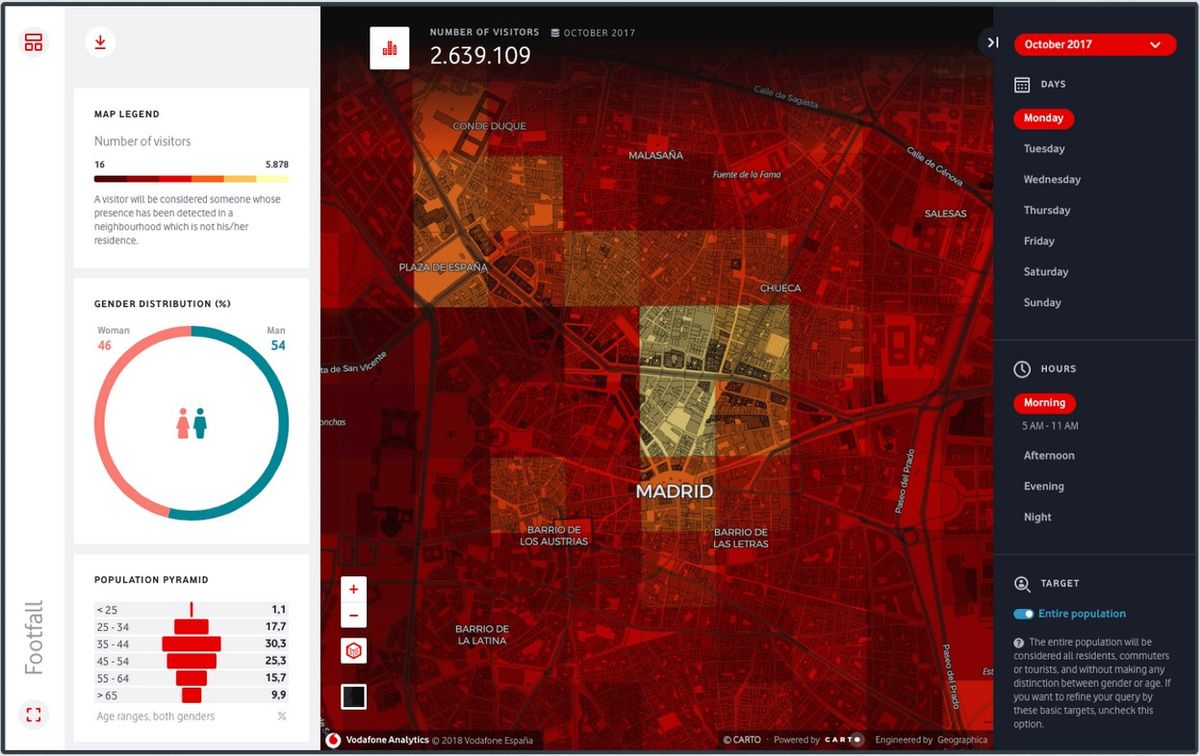1200x756 pixels.
Task: Click the number of visitors chart icon
Action: coord(389,47)
